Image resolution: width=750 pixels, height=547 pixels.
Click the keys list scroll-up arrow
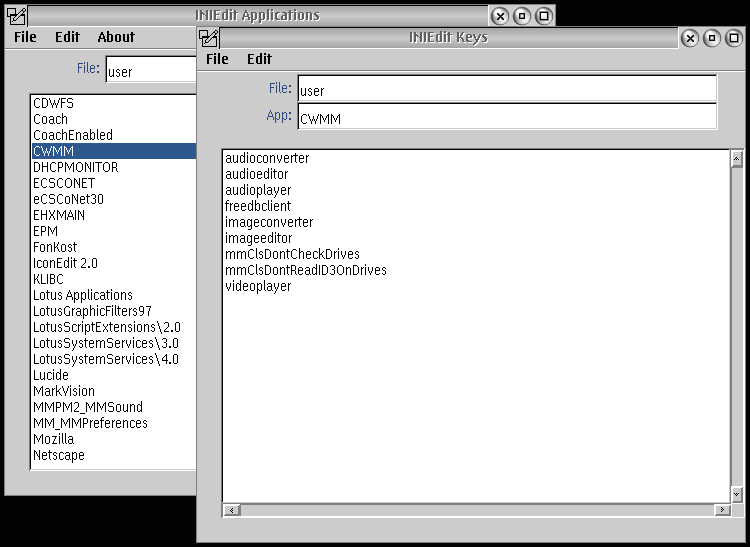pyautogui.click(x=737, y=159)
